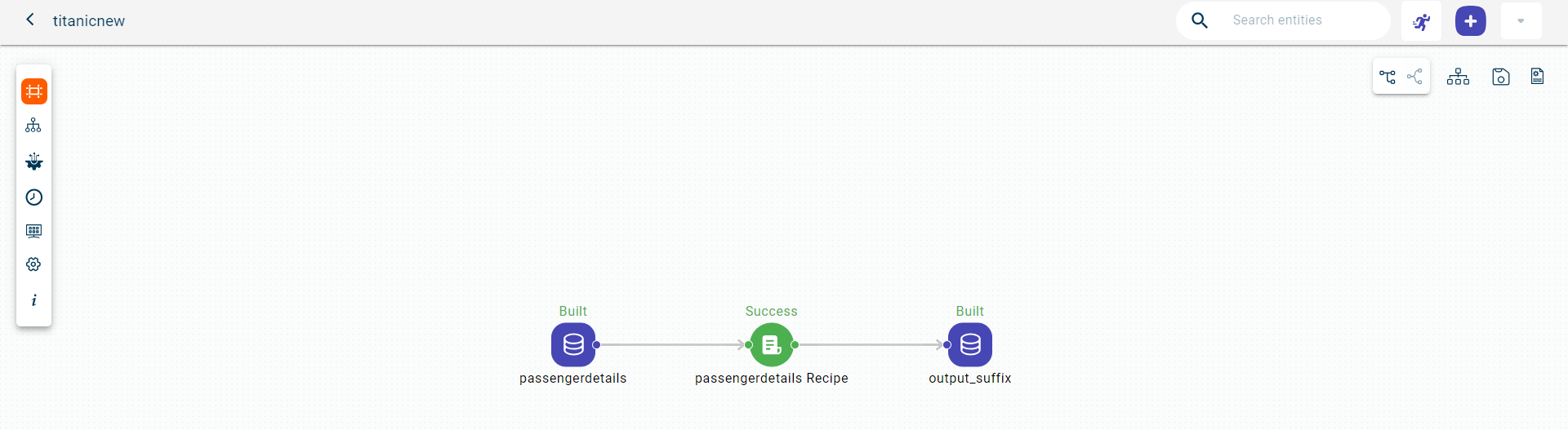Screen dimensions: 1568x430
Task: Click the save disk icon on canvas toolbar
Action: pos(1500,77)
